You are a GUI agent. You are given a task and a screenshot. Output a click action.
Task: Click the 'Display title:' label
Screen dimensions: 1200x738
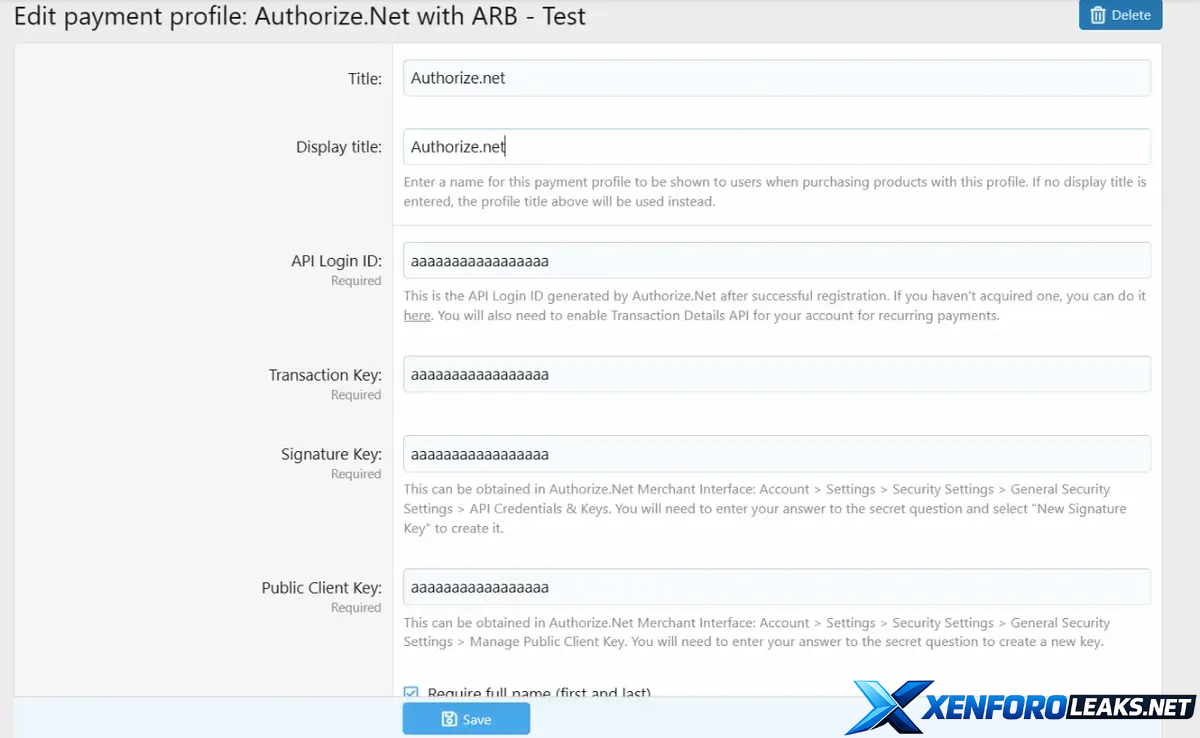(338, 147)
